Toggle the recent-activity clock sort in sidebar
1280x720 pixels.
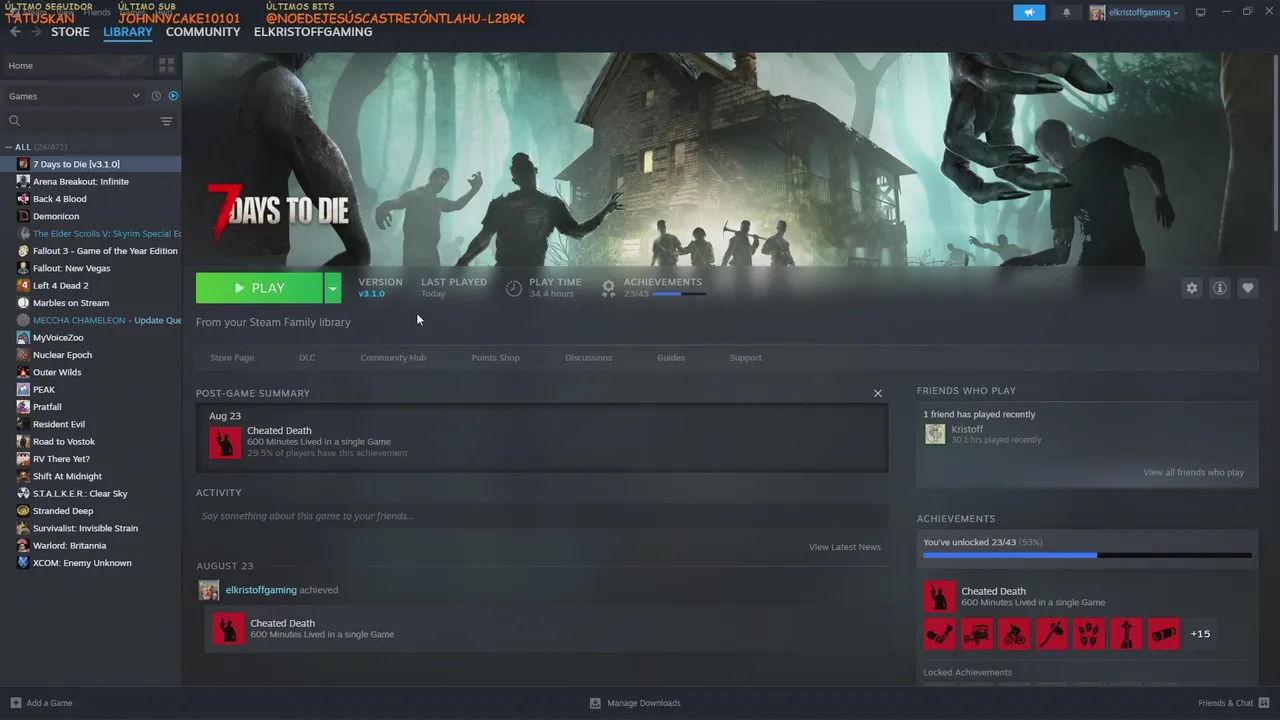[x=156, y=96]
